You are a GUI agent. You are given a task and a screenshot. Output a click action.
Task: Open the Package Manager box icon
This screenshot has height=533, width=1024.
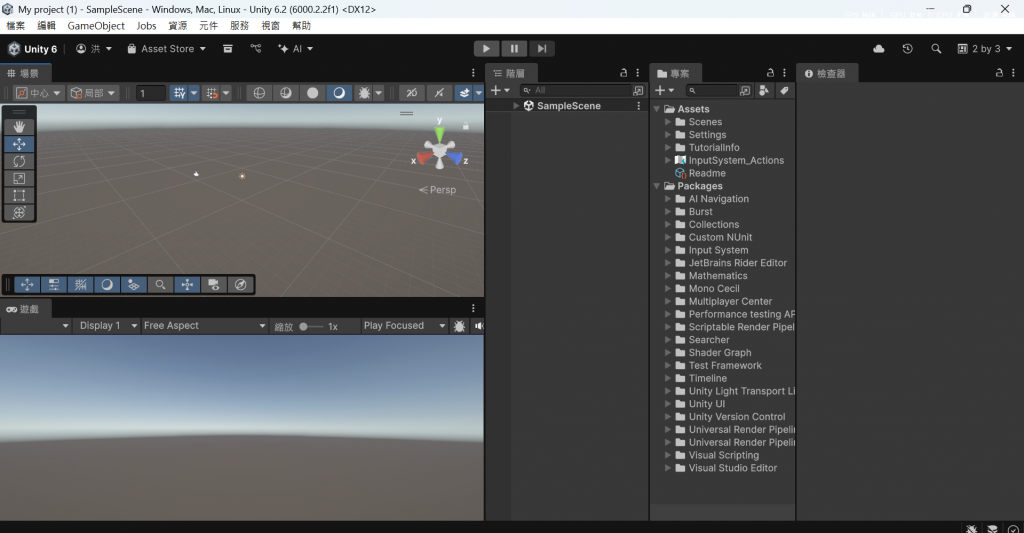coord(227,49)
